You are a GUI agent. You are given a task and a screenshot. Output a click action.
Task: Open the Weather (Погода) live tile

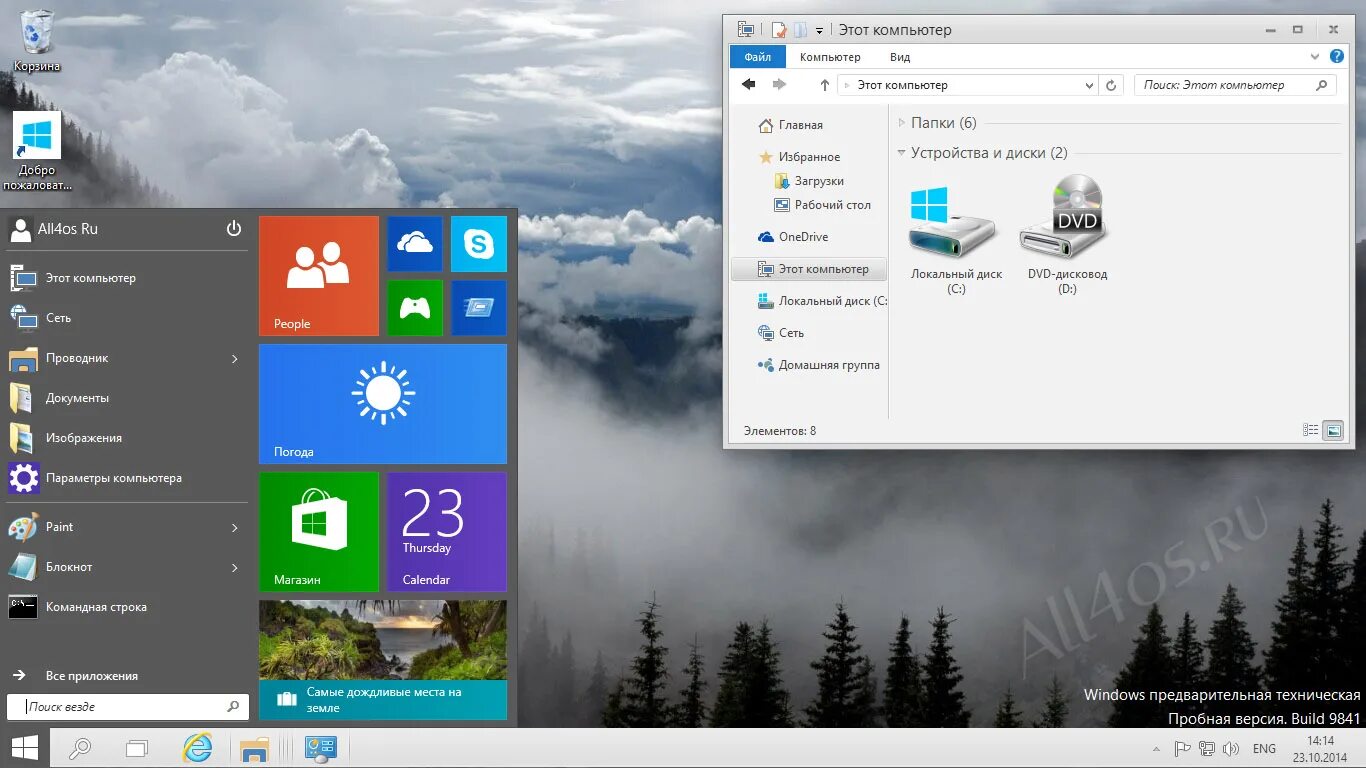[x=382, y=404]
